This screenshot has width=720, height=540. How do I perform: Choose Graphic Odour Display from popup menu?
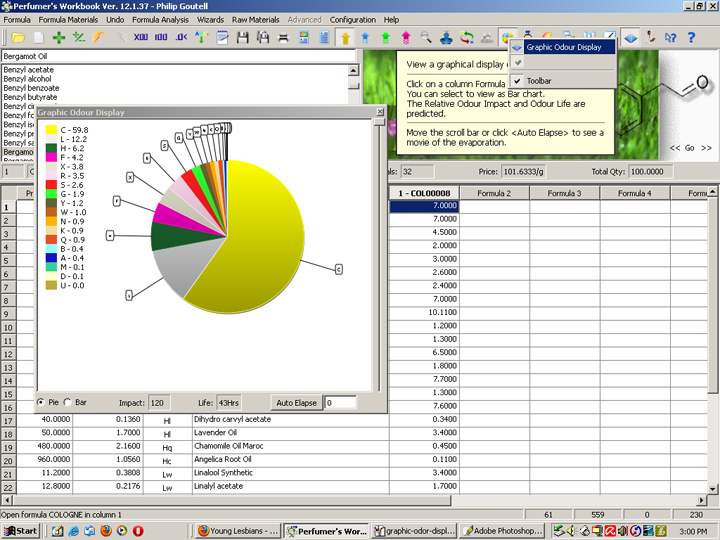[562, 47]
